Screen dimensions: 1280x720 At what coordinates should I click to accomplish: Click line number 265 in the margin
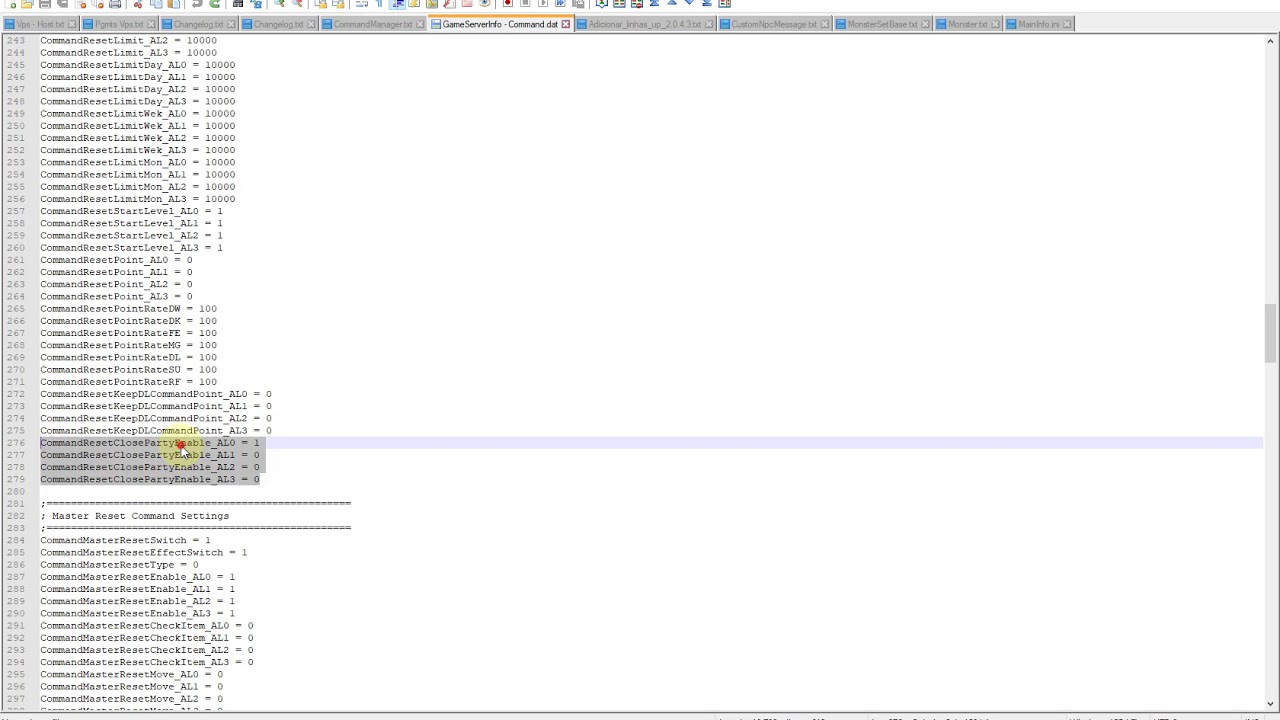pyautogui.click(x=16, y=309)
